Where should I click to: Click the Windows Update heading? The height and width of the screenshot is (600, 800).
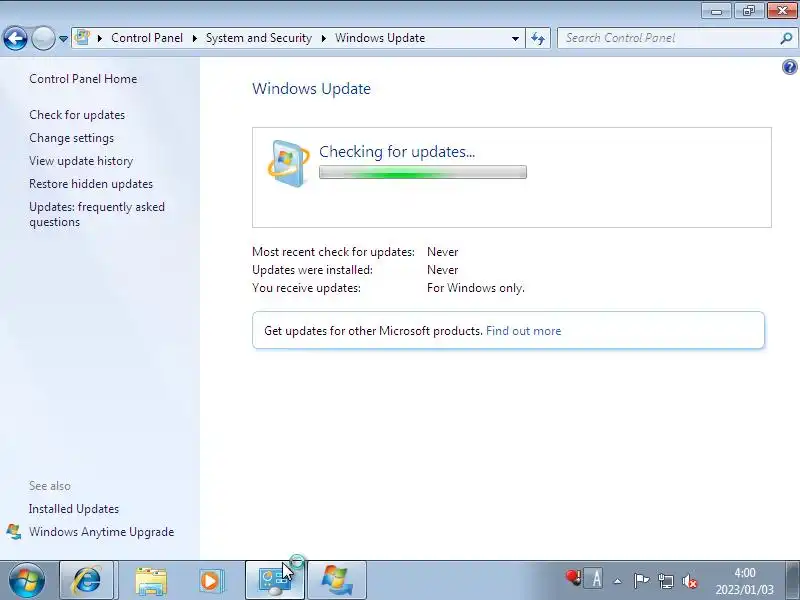click(311, 89)
